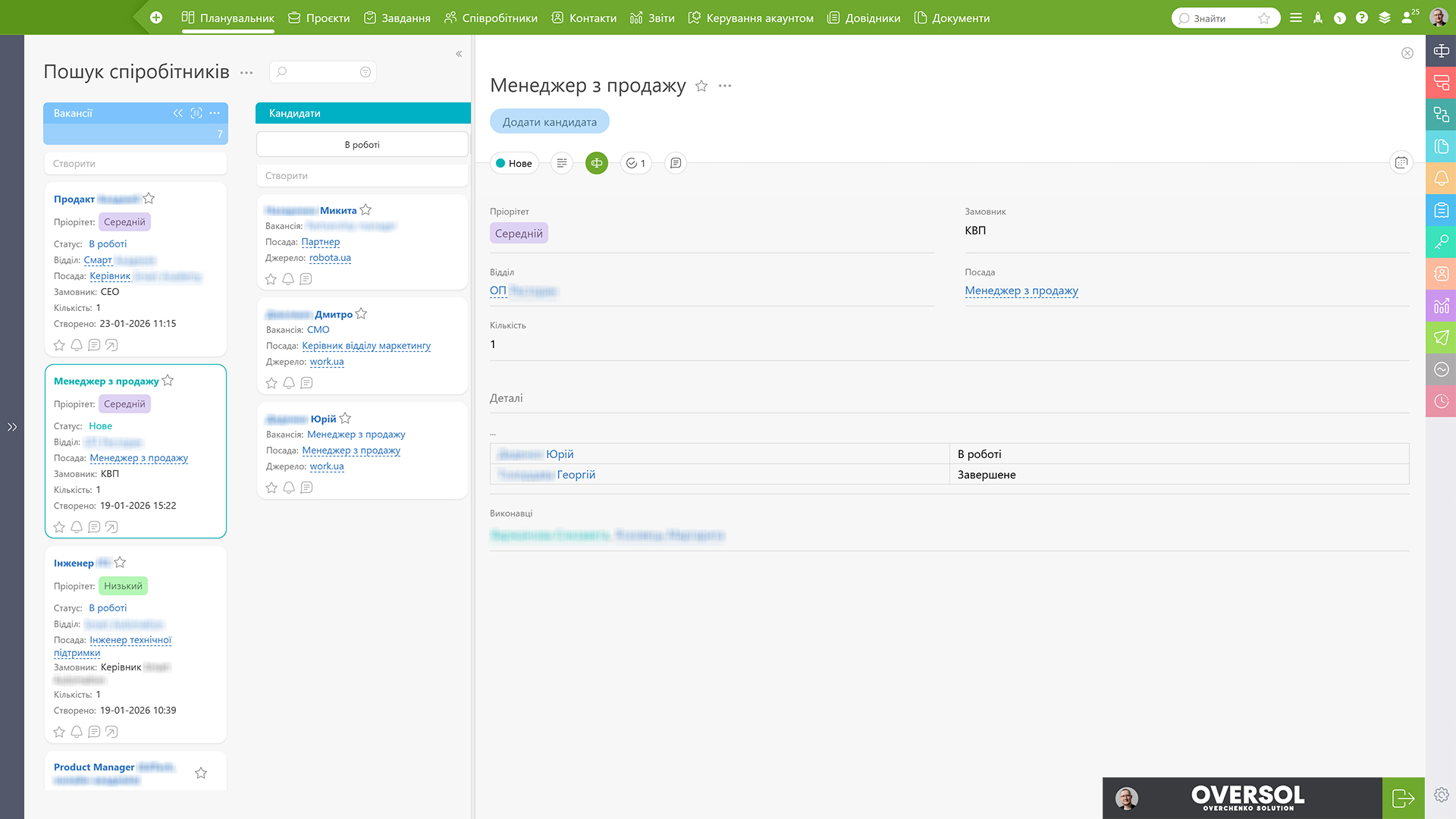Viewport: 1456px width, 819px height.
Task: Open the online users icon showing 25
Action: coord(1409,17)
